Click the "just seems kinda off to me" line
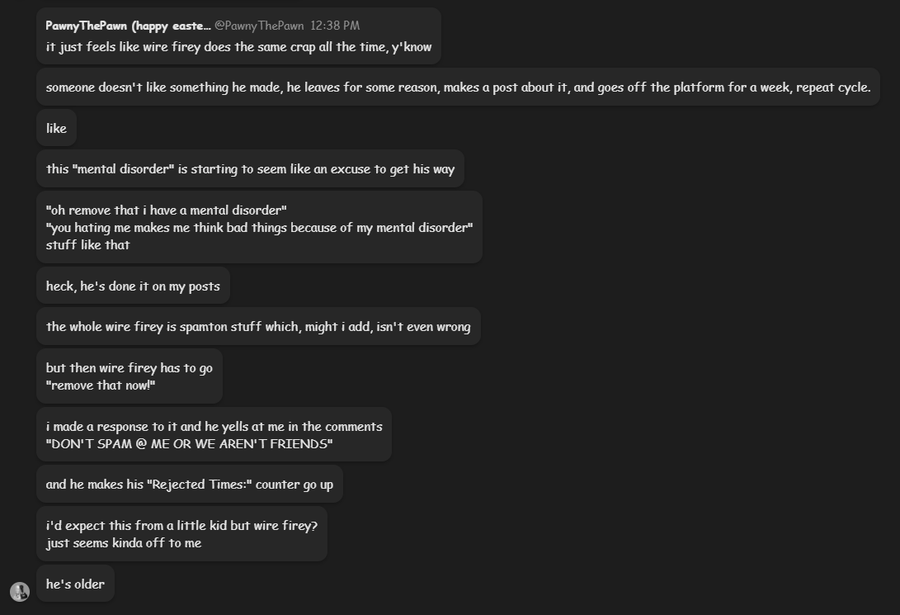This screenshot has width=900, height=615. tap(123, 543)
